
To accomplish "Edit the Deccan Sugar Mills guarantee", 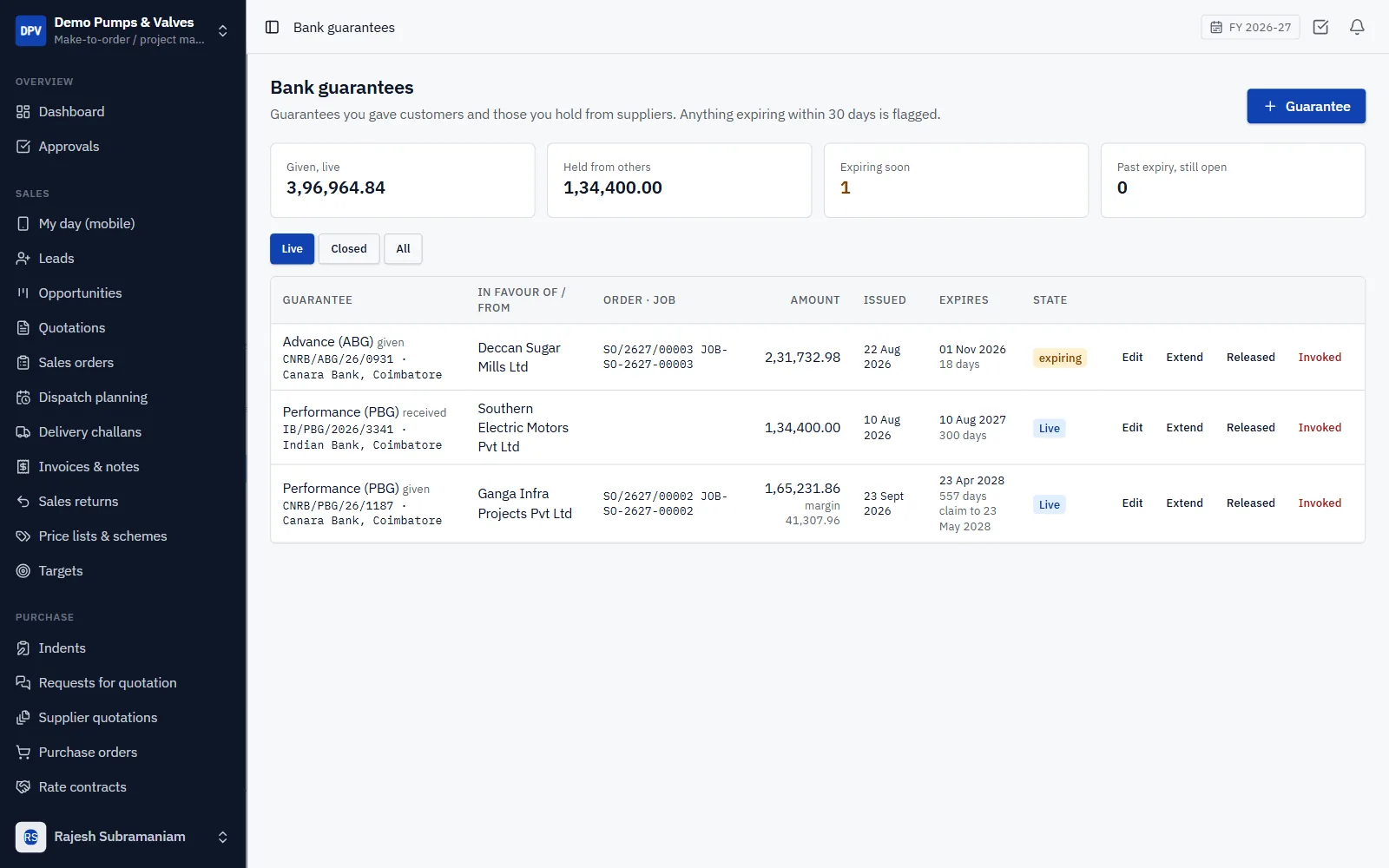I will click(x=1132, y=358).
